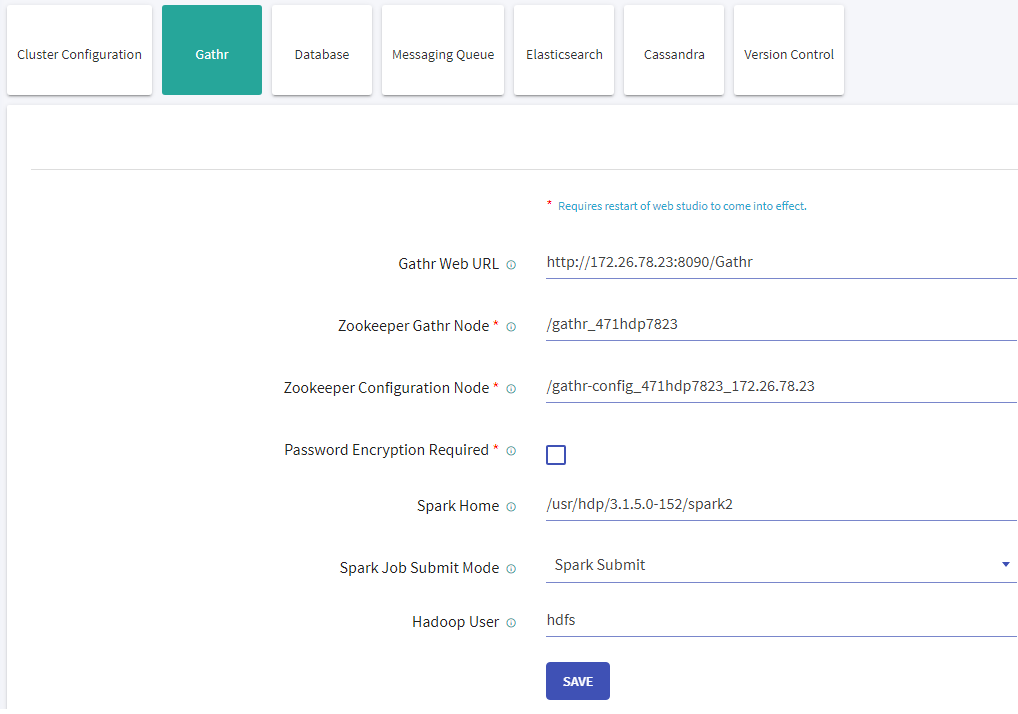Switch to the Version Control tab
The image size is (1018, 714).
tap(789, 54)
